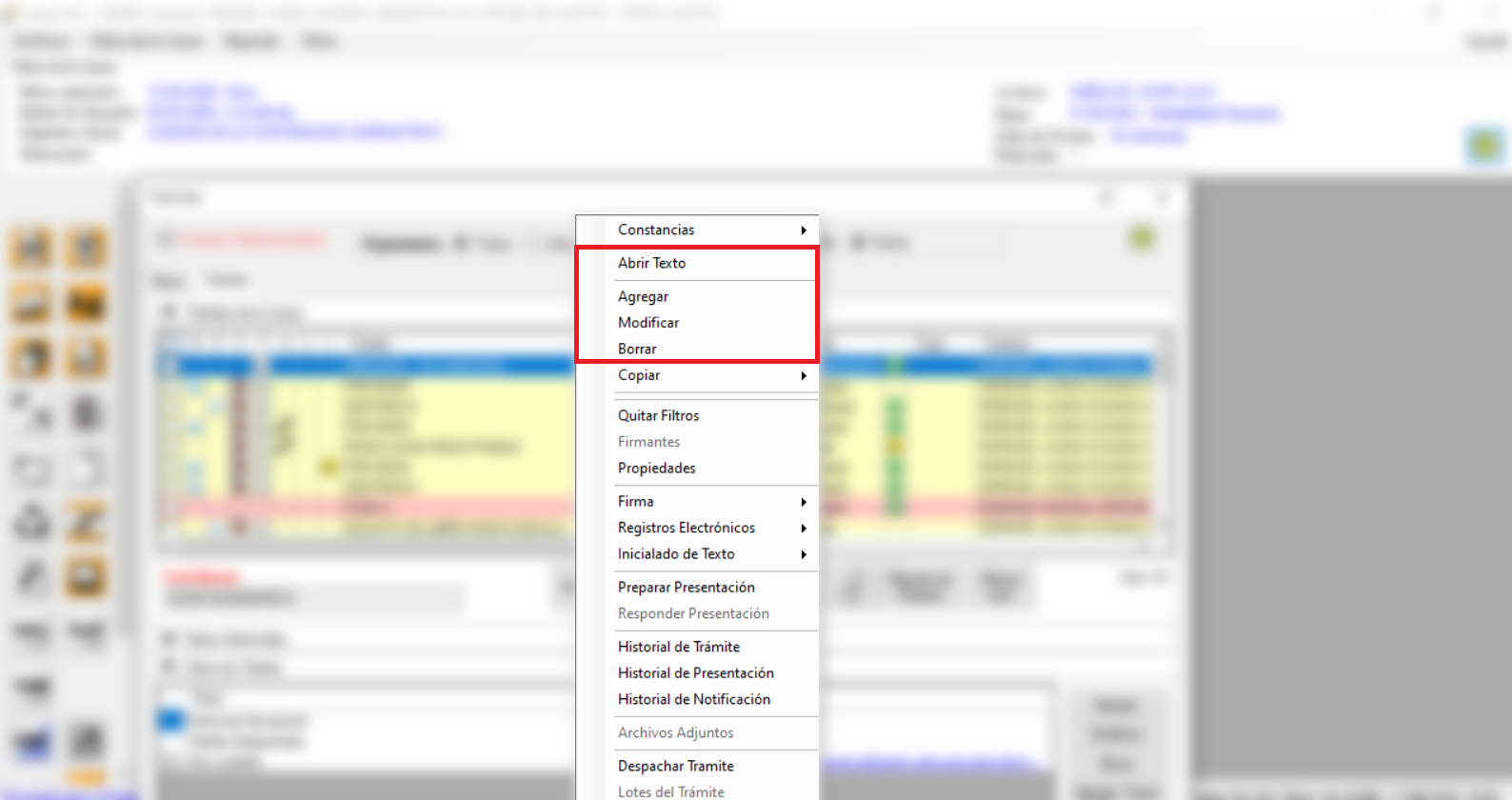This screenshot has height=800, width=1512.
Task: Select the Borrar menu entry
Action: (x=637, y=349)
